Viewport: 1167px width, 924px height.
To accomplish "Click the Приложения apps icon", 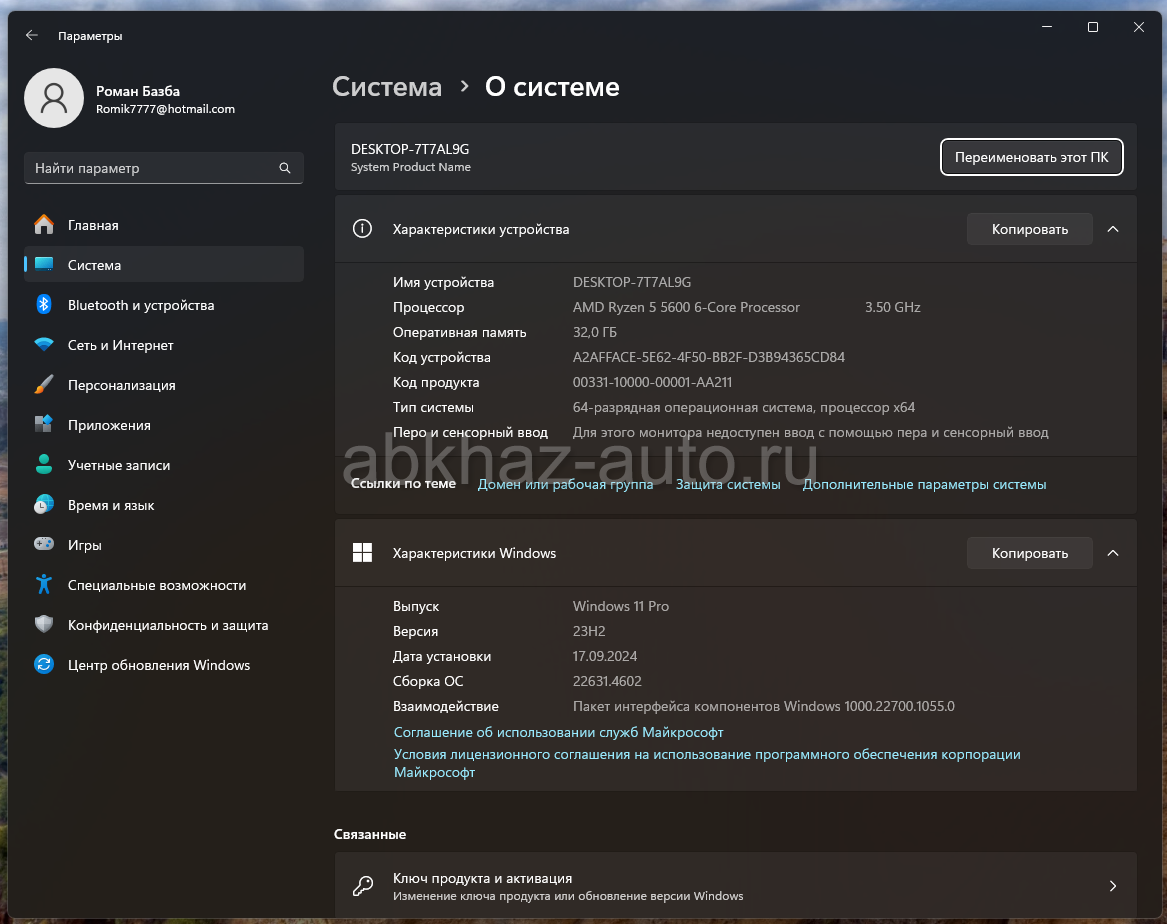I will pyautogui.click(x=44, y=425).
